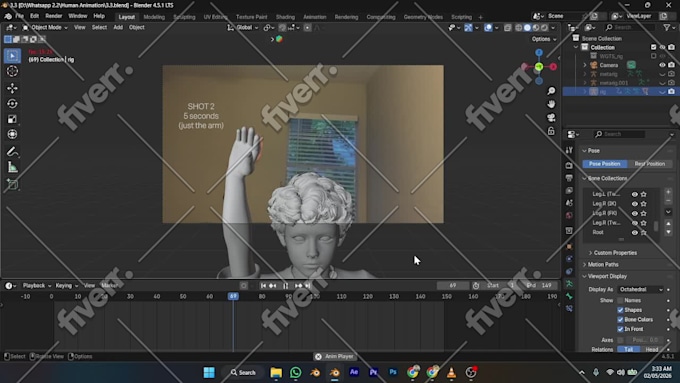Viewport: 680px width, 383px height.
Task: Click timeline playhead marker at 69
Action: coord(233,296)
